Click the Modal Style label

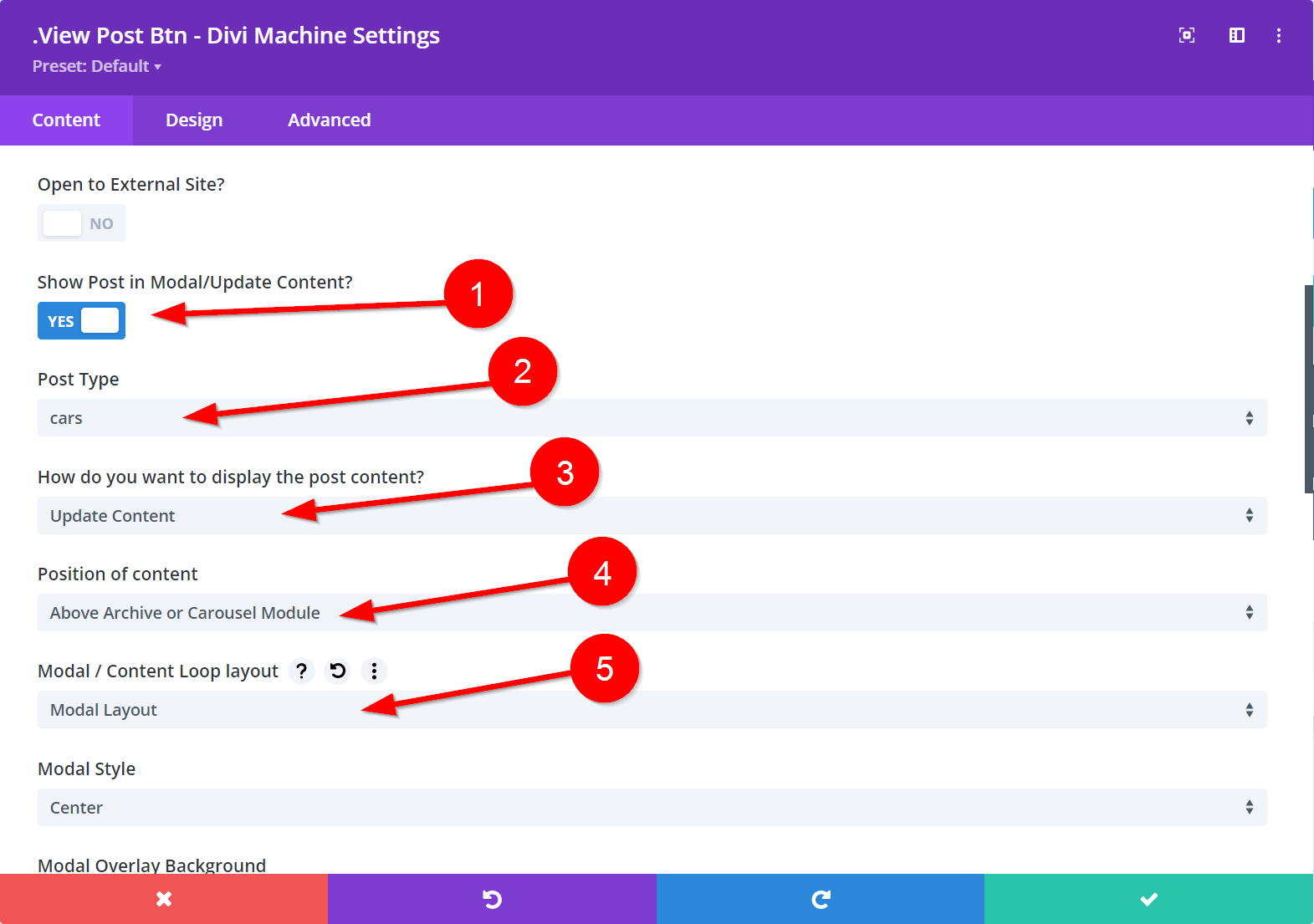click(86, 768)
